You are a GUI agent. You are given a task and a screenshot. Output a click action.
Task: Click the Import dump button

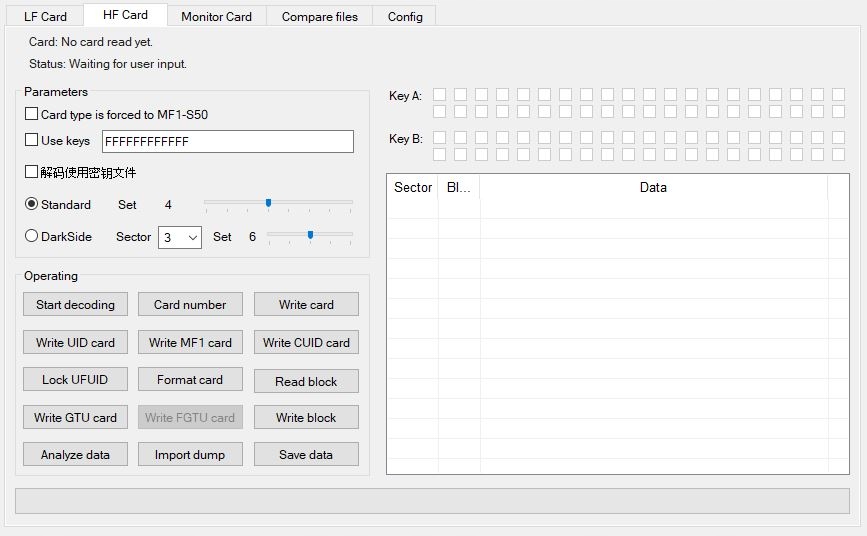click(190, 455)
